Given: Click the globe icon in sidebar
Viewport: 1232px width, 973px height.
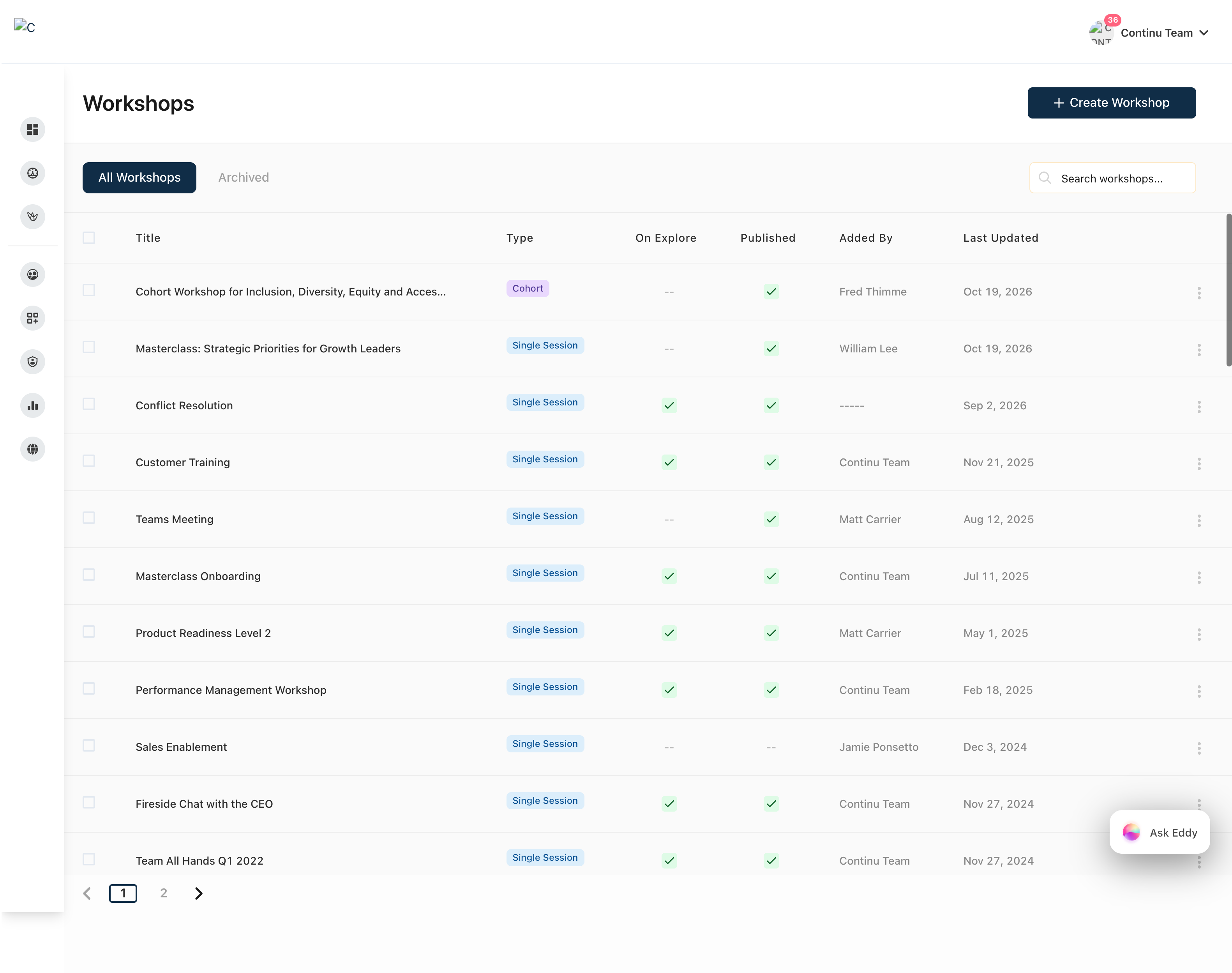Looking at the screenshot, I should point(32,449).
